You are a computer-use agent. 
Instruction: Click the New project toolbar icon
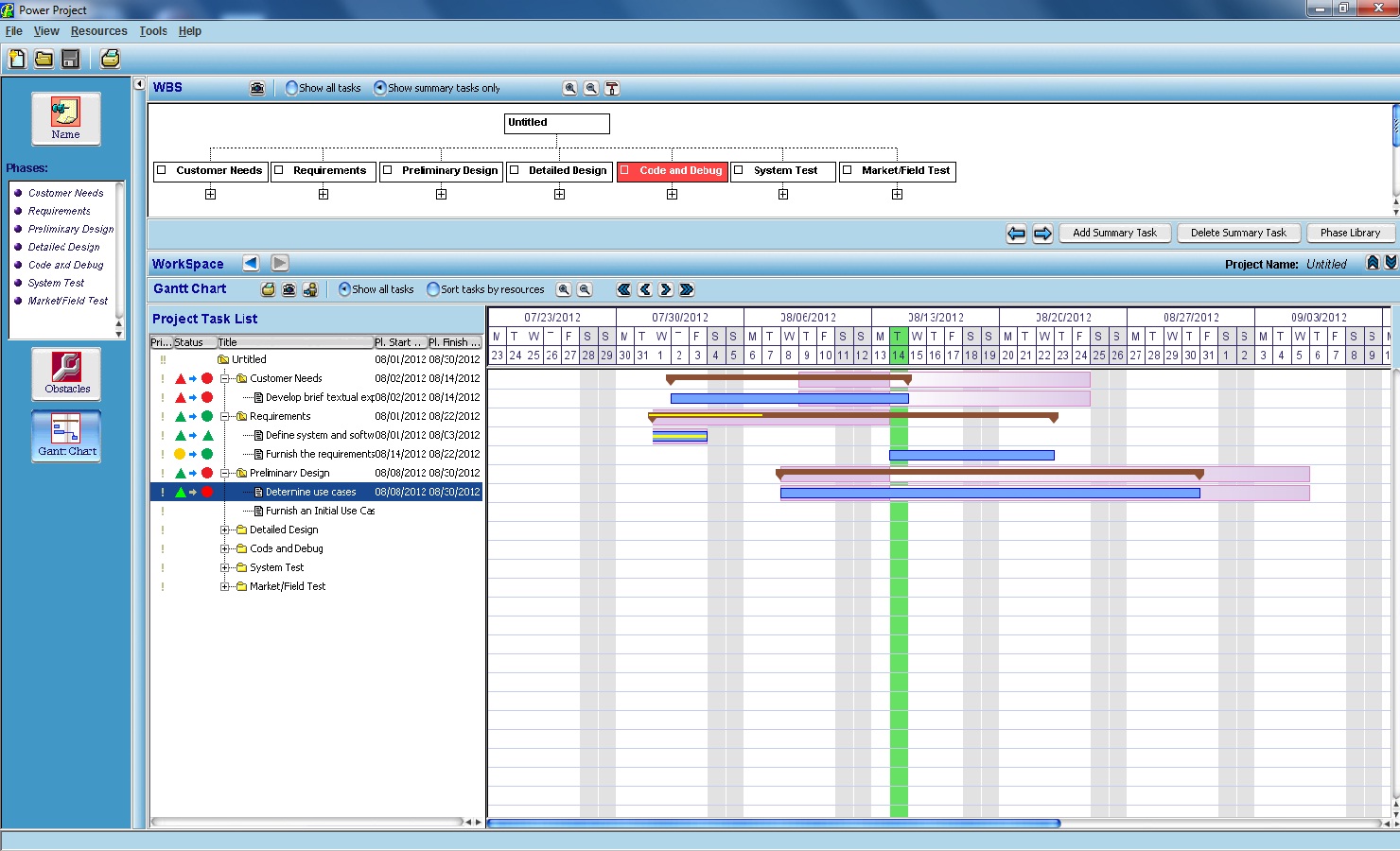pos(17,59)
